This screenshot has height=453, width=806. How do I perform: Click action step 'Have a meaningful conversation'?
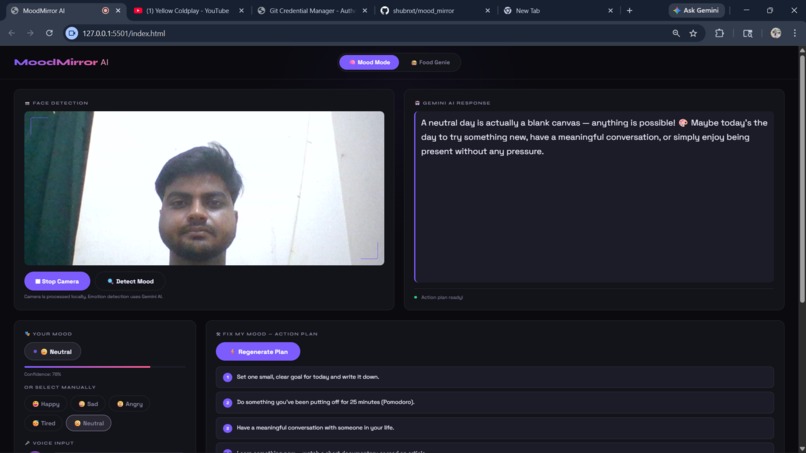pyautogui.click(x=495, y=428)
